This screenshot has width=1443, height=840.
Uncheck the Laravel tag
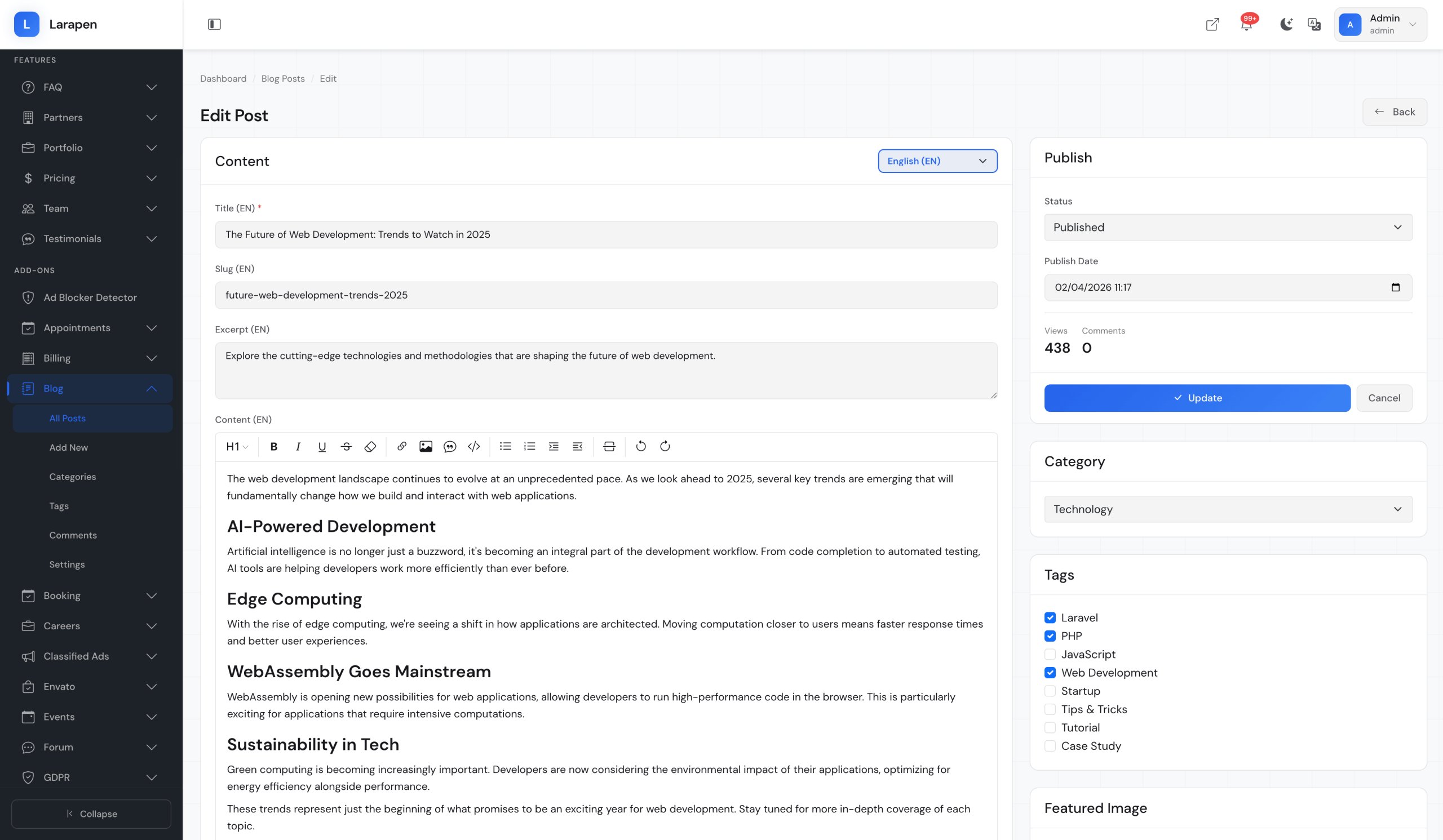pos(1050,617)
